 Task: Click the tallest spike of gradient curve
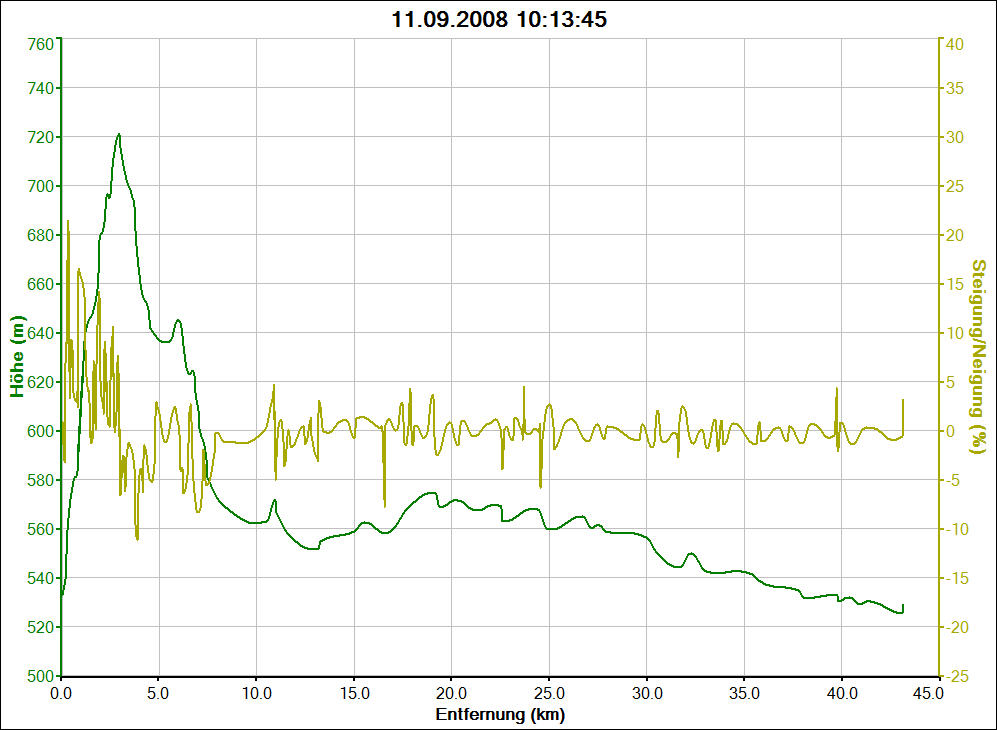pos(68,220)
